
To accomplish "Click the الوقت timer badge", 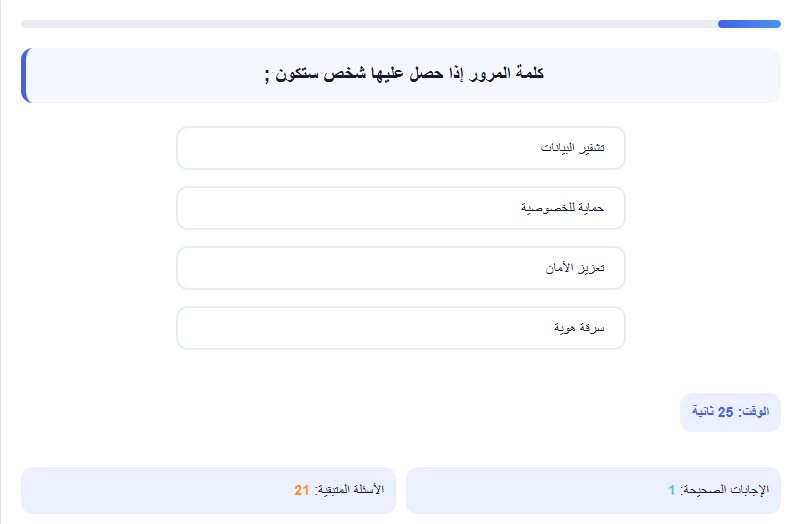I will click(x=730, y=412).
